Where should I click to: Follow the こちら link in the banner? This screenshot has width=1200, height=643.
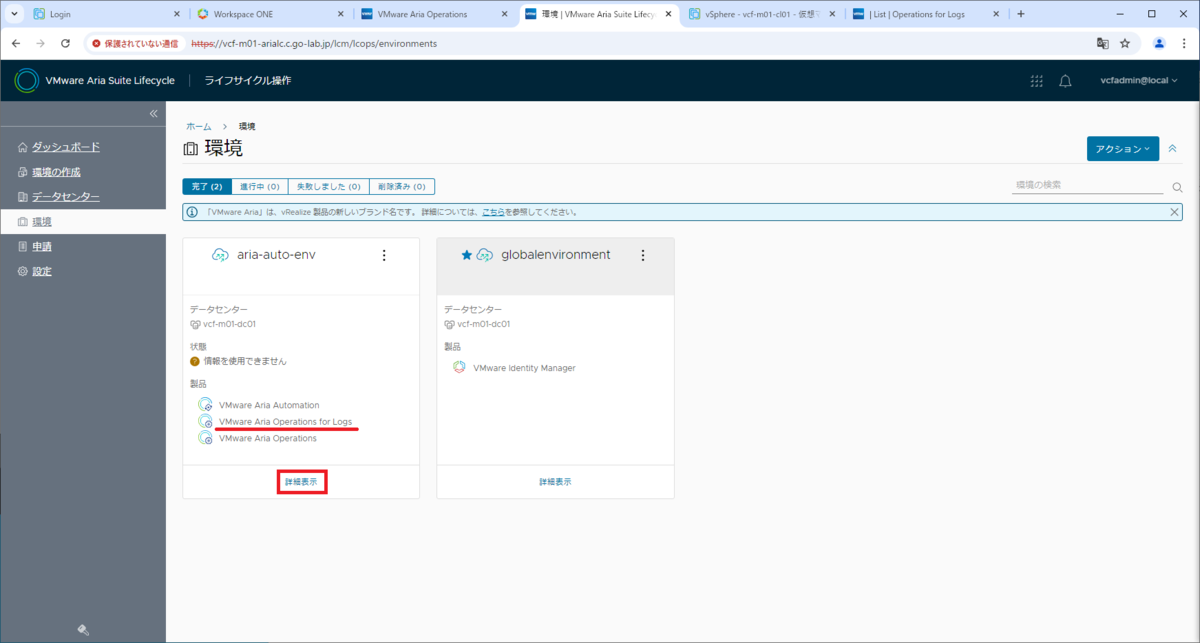pos(493,212)
